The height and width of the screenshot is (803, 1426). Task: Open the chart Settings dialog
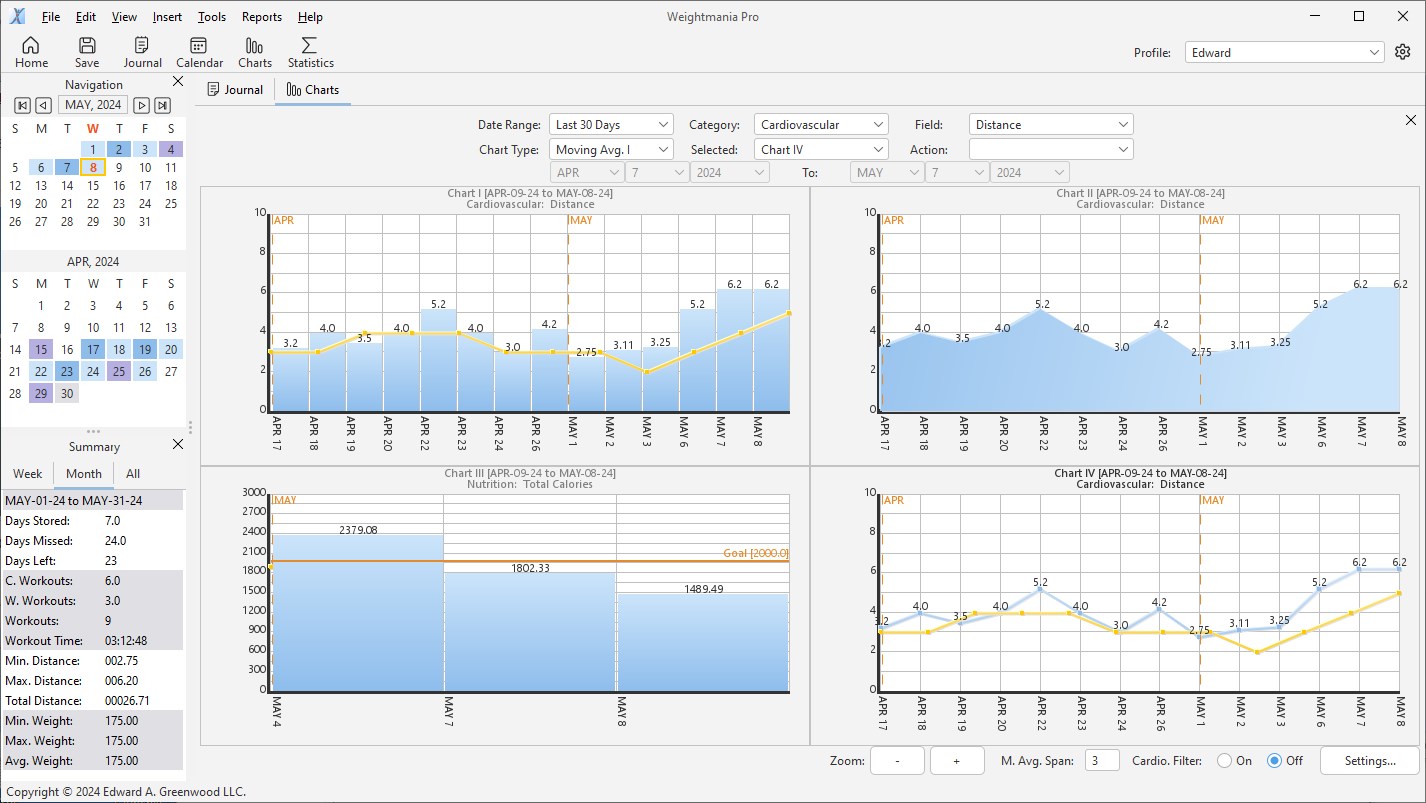[1370, 761]
